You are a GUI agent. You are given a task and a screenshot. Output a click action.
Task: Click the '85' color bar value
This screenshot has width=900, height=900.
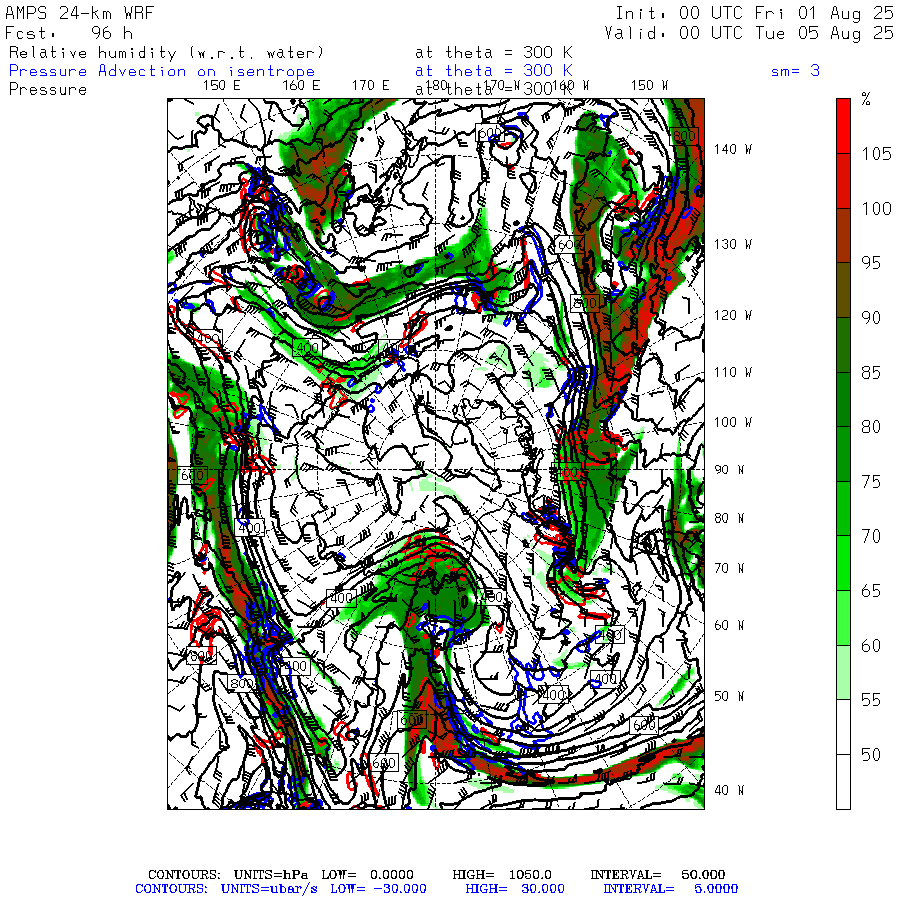tap(871, 373)
